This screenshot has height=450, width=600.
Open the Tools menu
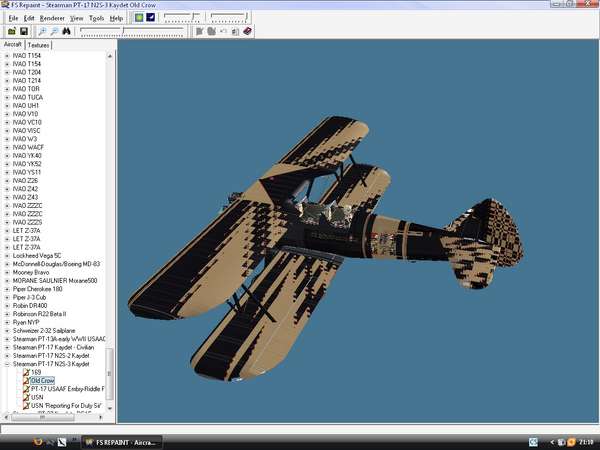tap(96, 18)
